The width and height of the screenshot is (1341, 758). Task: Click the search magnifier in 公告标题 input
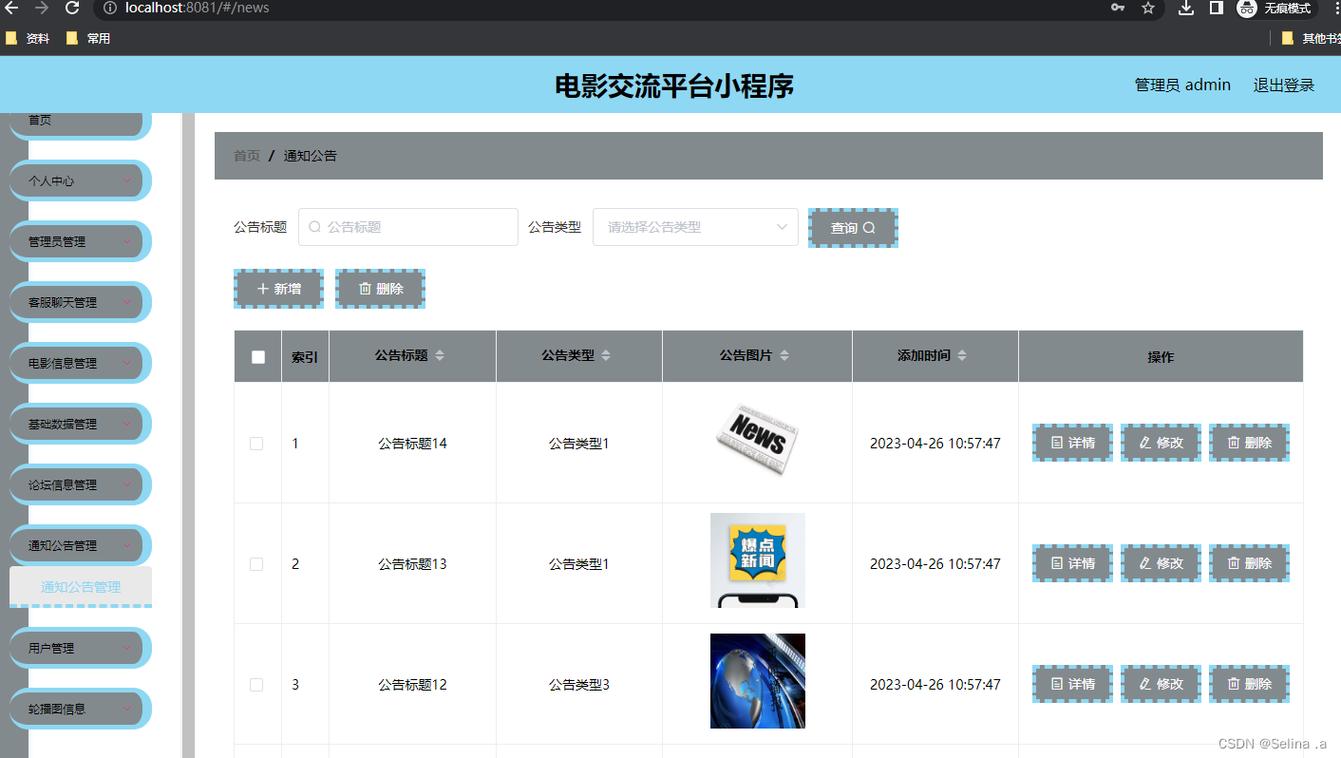(315, 227)
